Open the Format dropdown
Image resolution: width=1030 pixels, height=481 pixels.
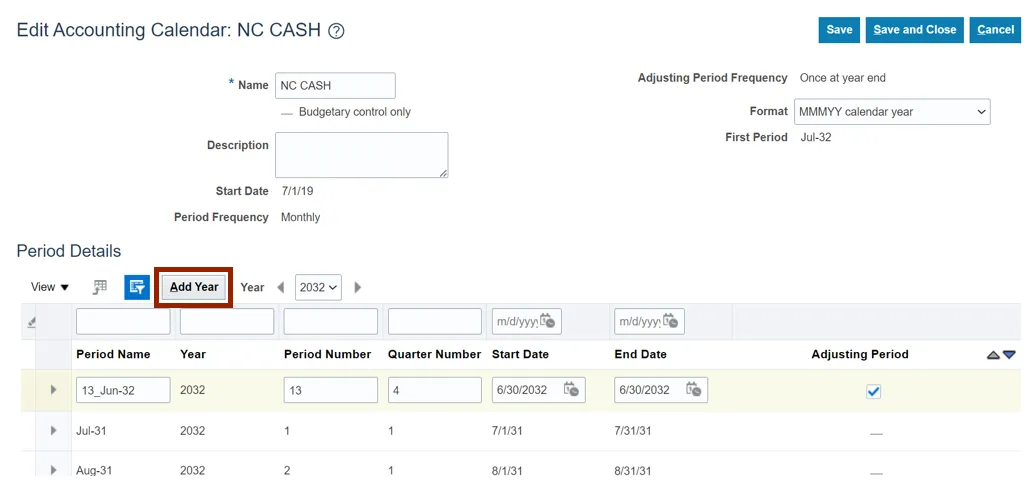[892, 112]
